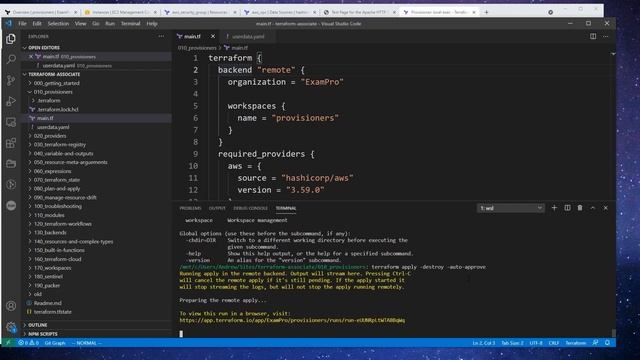
Task: Open the Run menu
Action: tap(110, 24)
